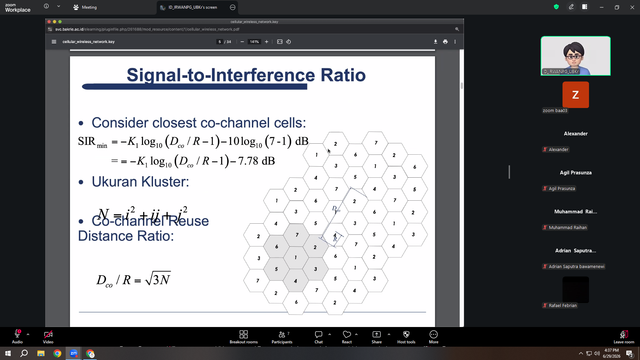Print the PDF document
This screenshot has width=640, height=360.
(x=445, y=42)
